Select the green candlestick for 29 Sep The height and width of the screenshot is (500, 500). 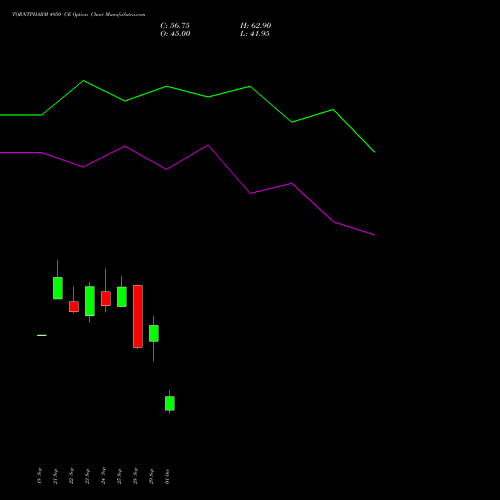click(x=154, y=333)
